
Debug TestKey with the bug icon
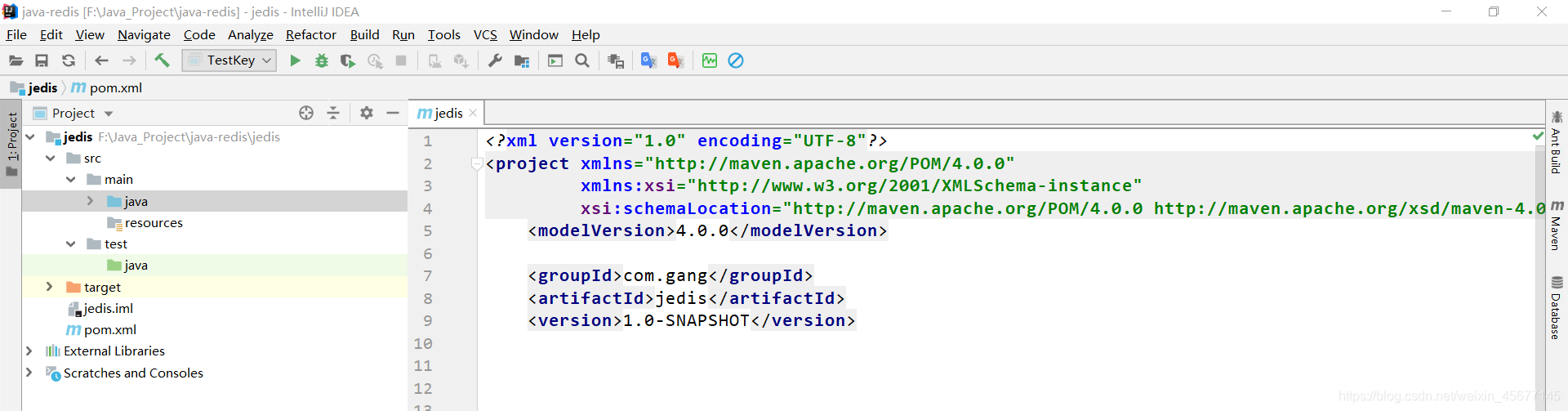coord(322,60)
